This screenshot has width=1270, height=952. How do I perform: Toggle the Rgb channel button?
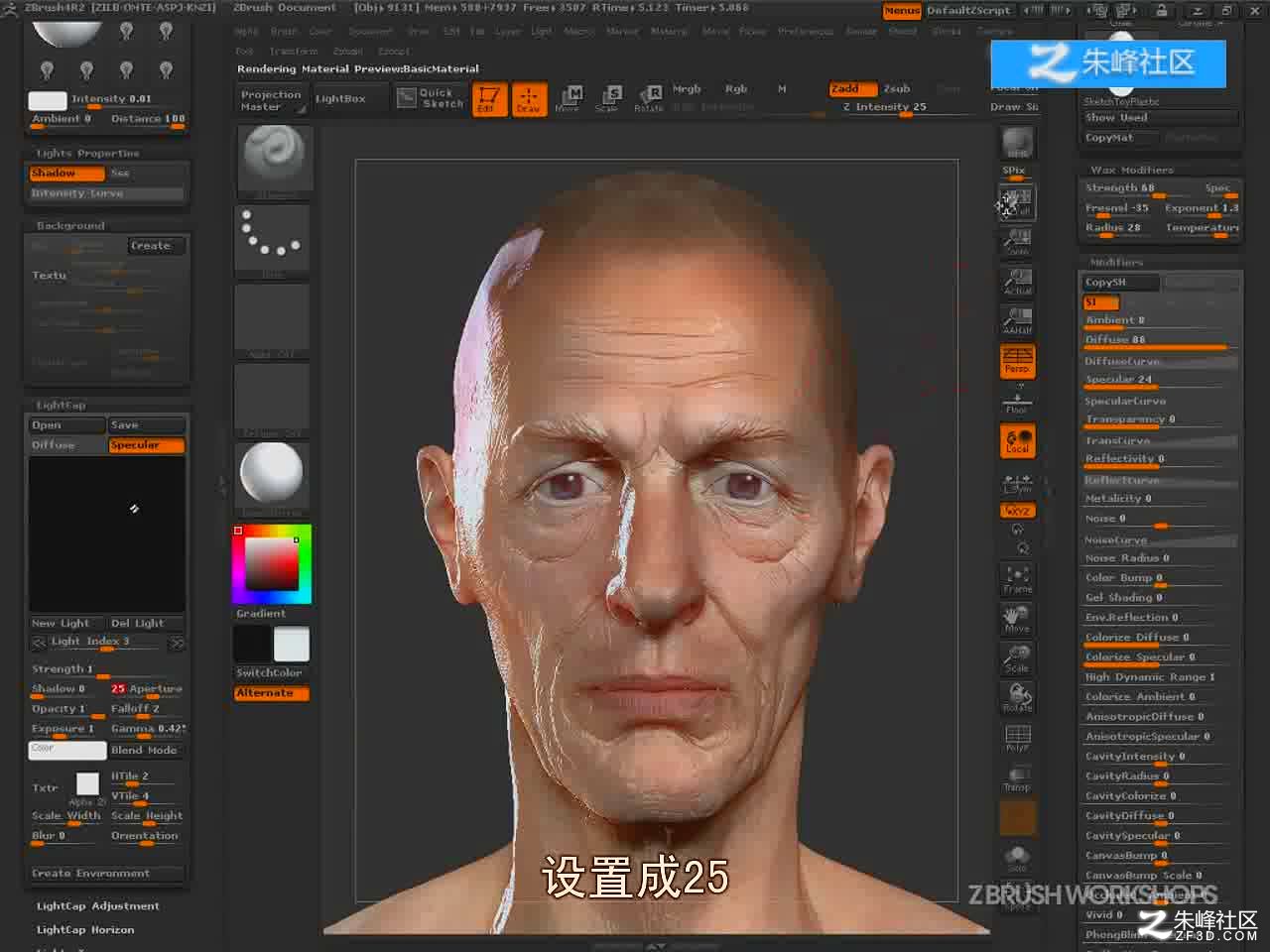point(736,89)
